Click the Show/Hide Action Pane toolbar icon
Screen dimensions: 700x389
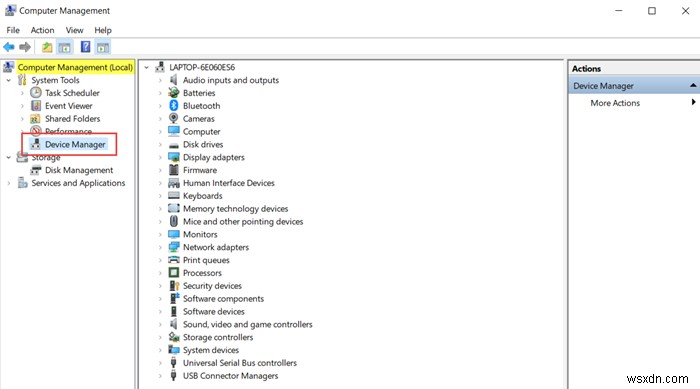click(103, 47)
